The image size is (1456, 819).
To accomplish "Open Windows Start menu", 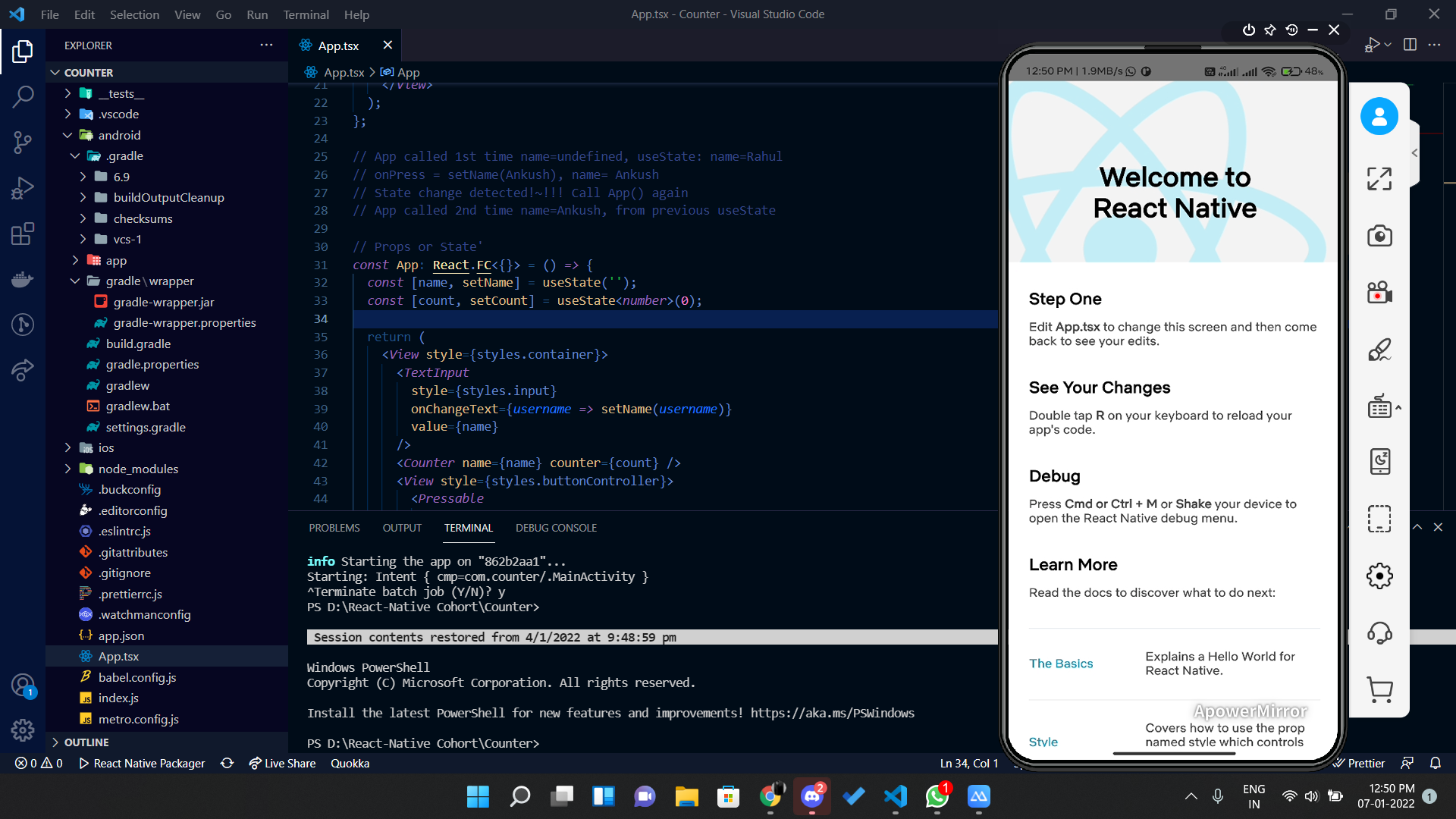I will pos(478,796).
